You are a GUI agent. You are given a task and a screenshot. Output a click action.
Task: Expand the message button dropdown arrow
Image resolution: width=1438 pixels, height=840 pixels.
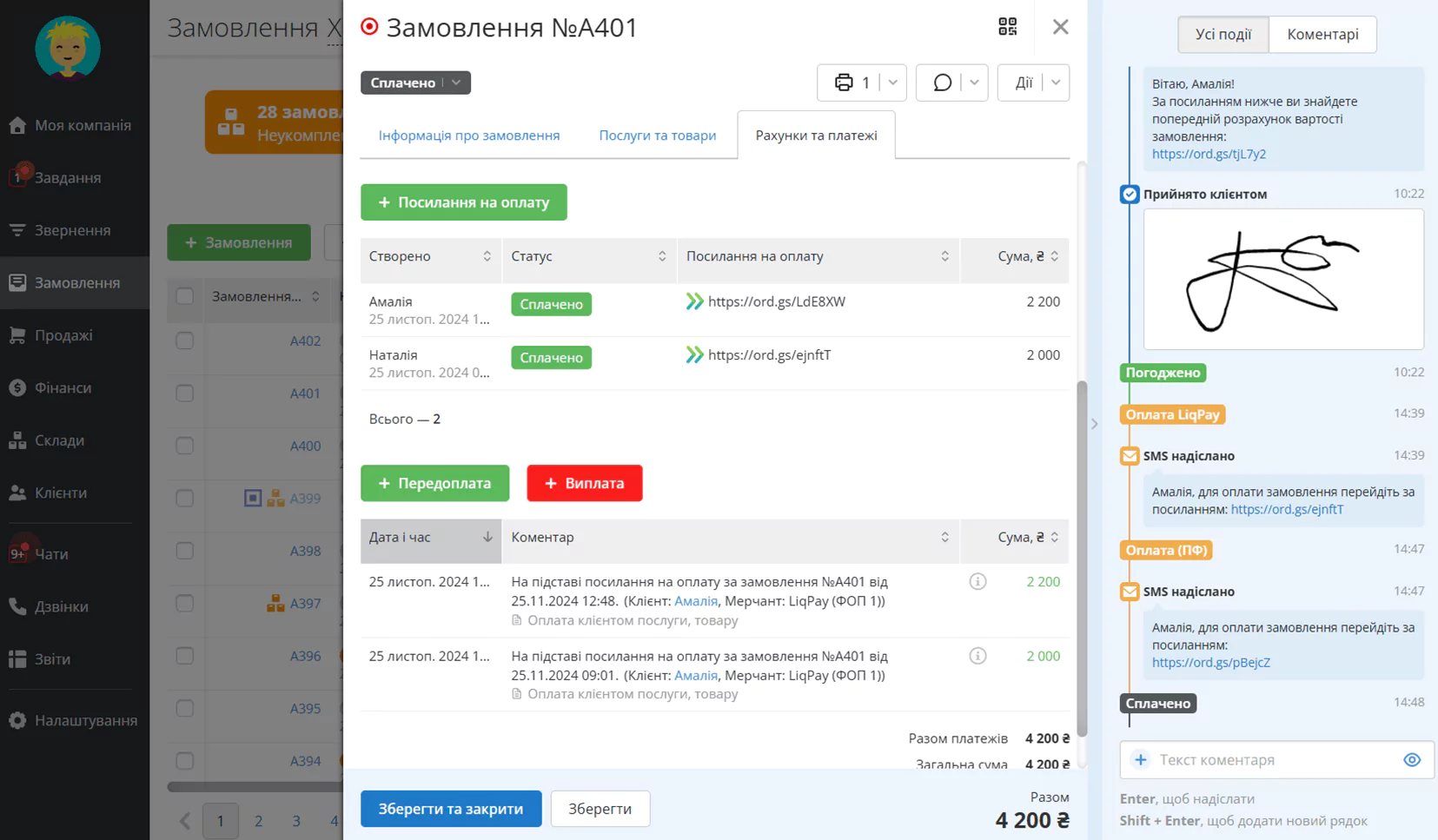pyautogui.click(x=975, y=83)
